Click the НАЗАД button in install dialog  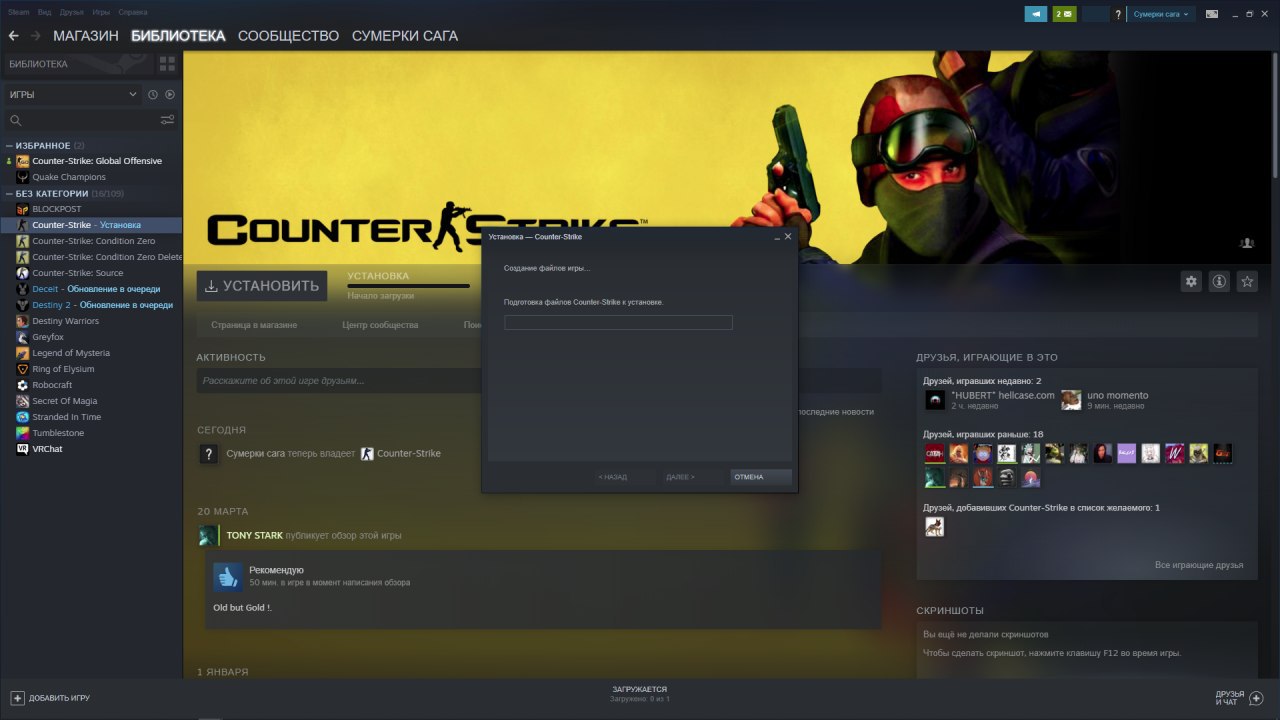[625, 477]
